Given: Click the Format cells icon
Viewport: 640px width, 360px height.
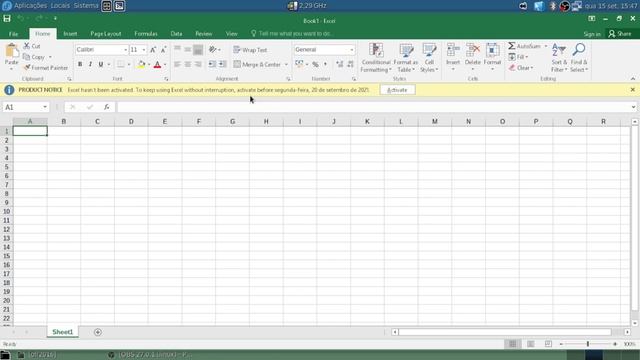Looking at the screenshot, I should (x=492, y=51).
